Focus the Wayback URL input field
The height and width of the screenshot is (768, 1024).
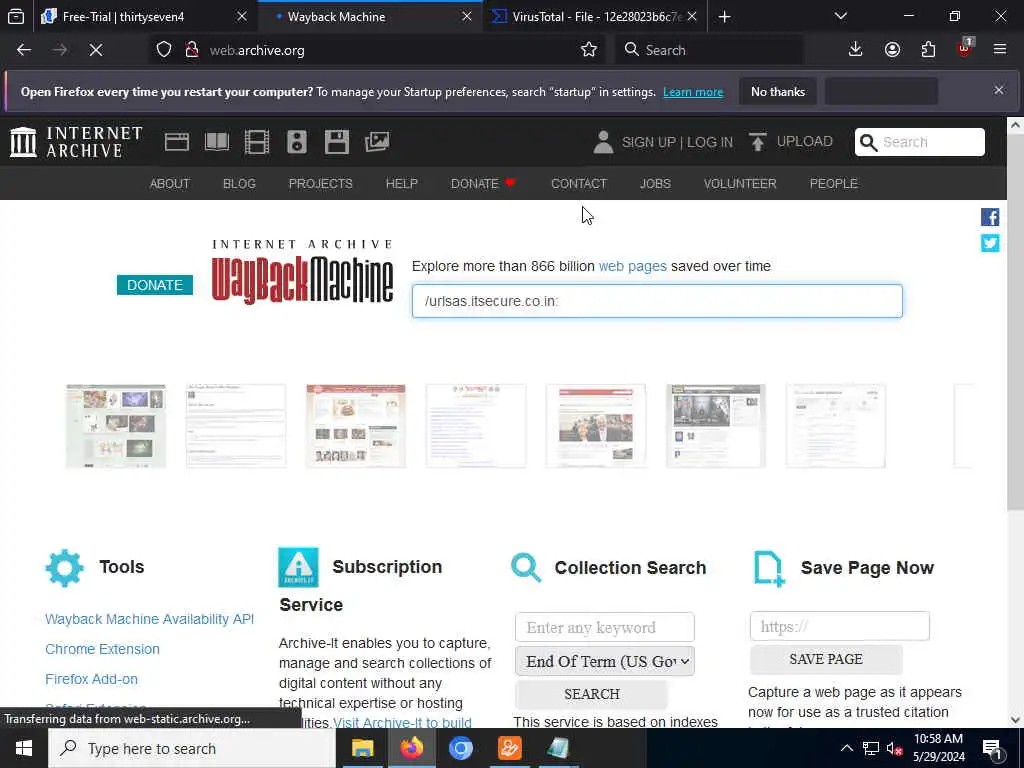point(657,301)
